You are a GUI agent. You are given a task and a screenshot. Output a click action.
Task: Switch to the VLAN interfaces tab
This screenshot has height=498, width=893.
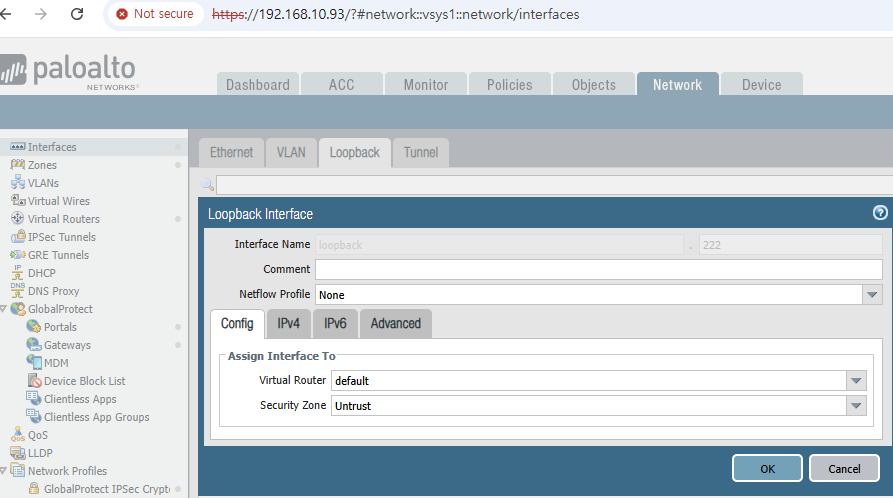click(x=291, y=153)
